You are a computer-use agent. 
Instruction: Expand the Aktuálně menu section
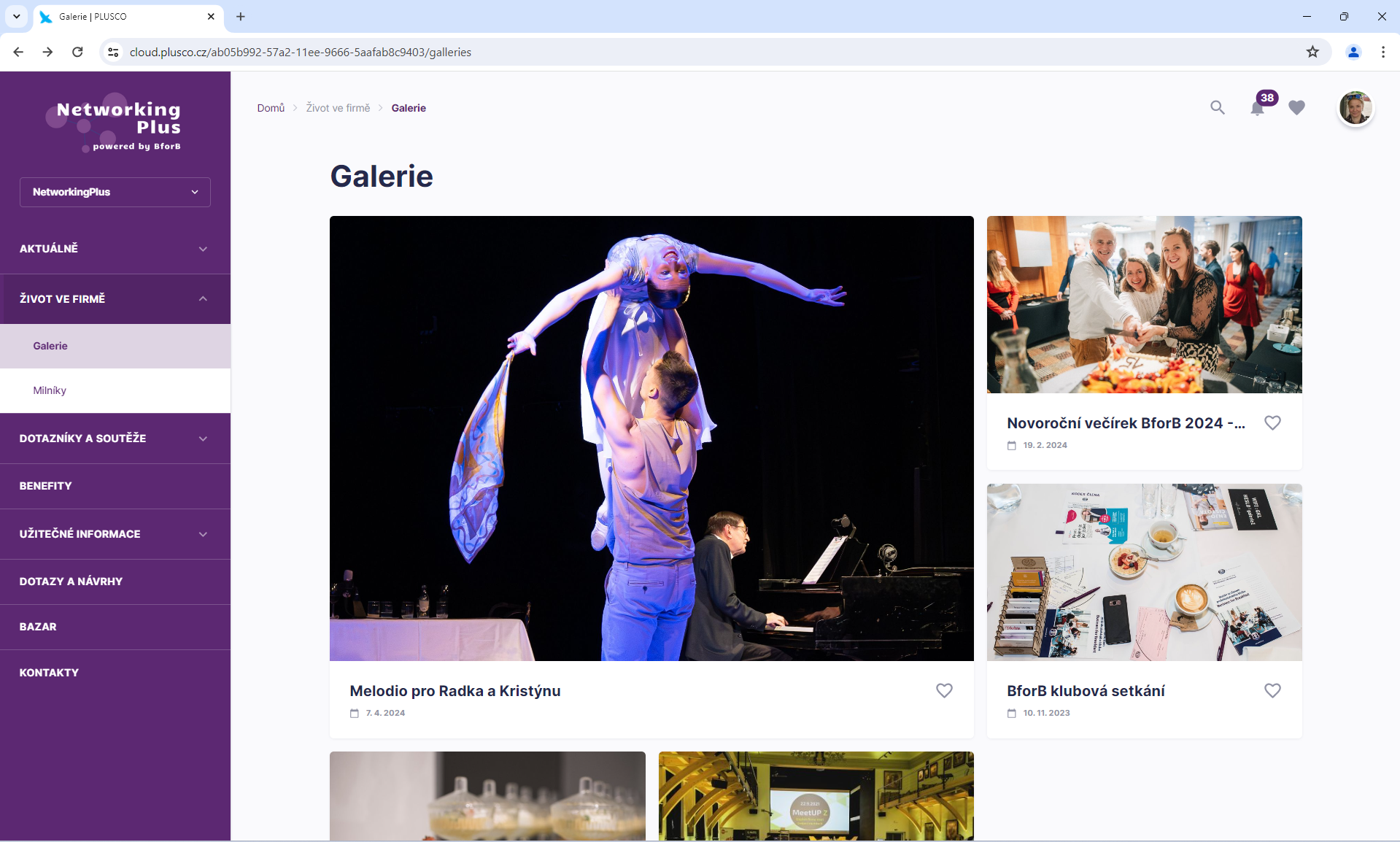point(115,249)
